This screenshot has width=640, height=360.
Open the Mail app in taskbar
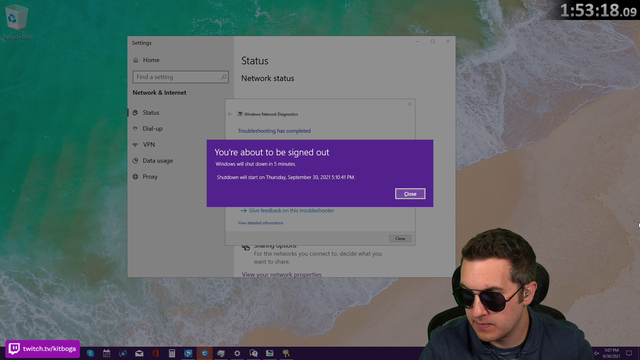pos(139,353)
